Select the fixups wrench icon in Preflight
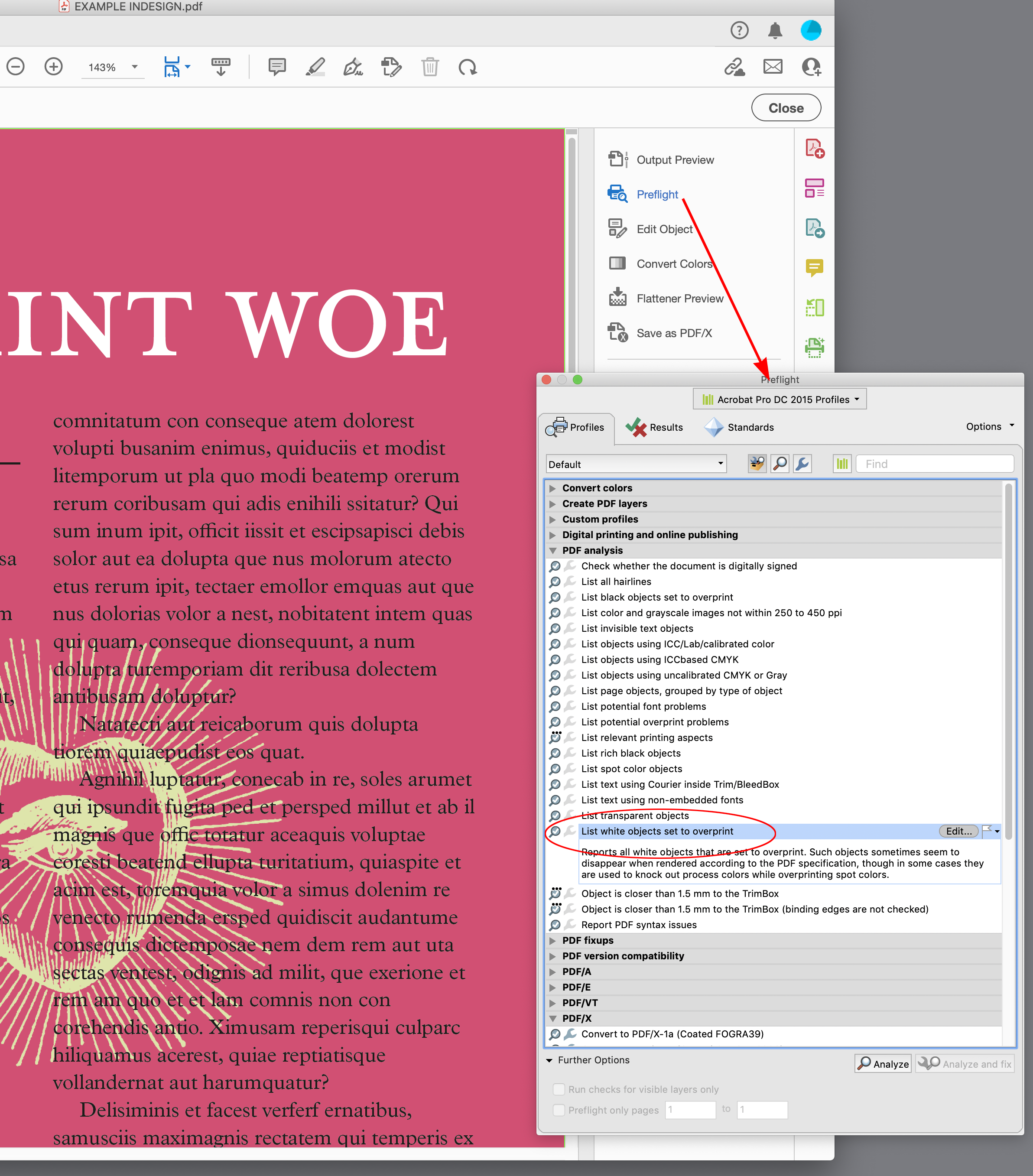The height and width of the screenshot is (1176, 1033). [802, 464]
